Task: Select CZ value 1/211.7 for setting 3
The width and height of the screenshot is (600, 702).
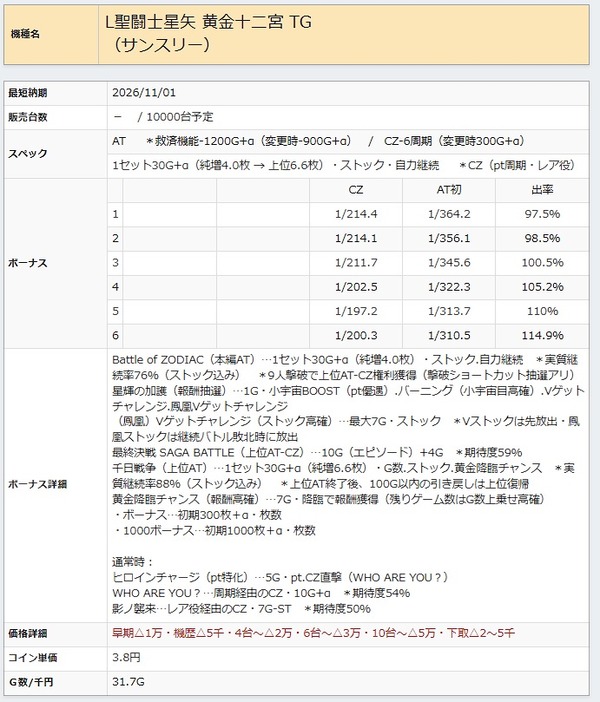Action: click(x=356, y=262)
